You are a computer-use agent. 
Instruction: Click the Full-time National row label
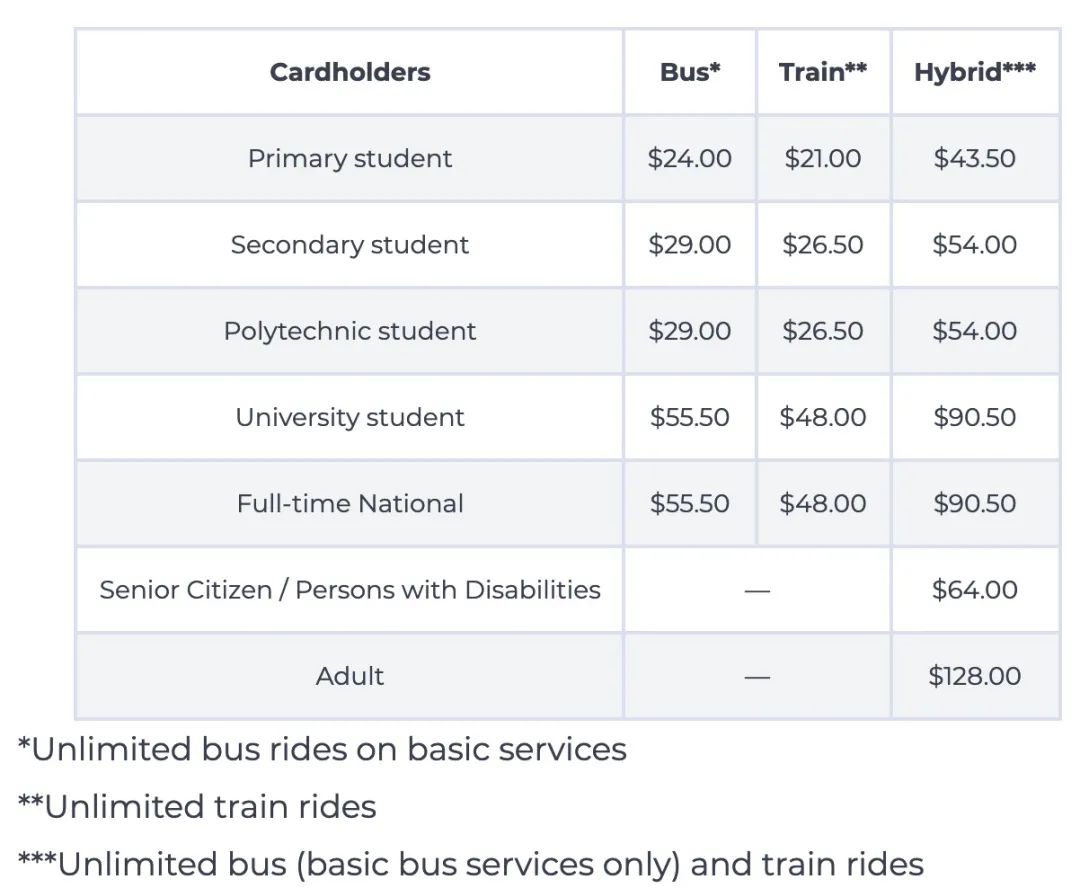[350, 503]
